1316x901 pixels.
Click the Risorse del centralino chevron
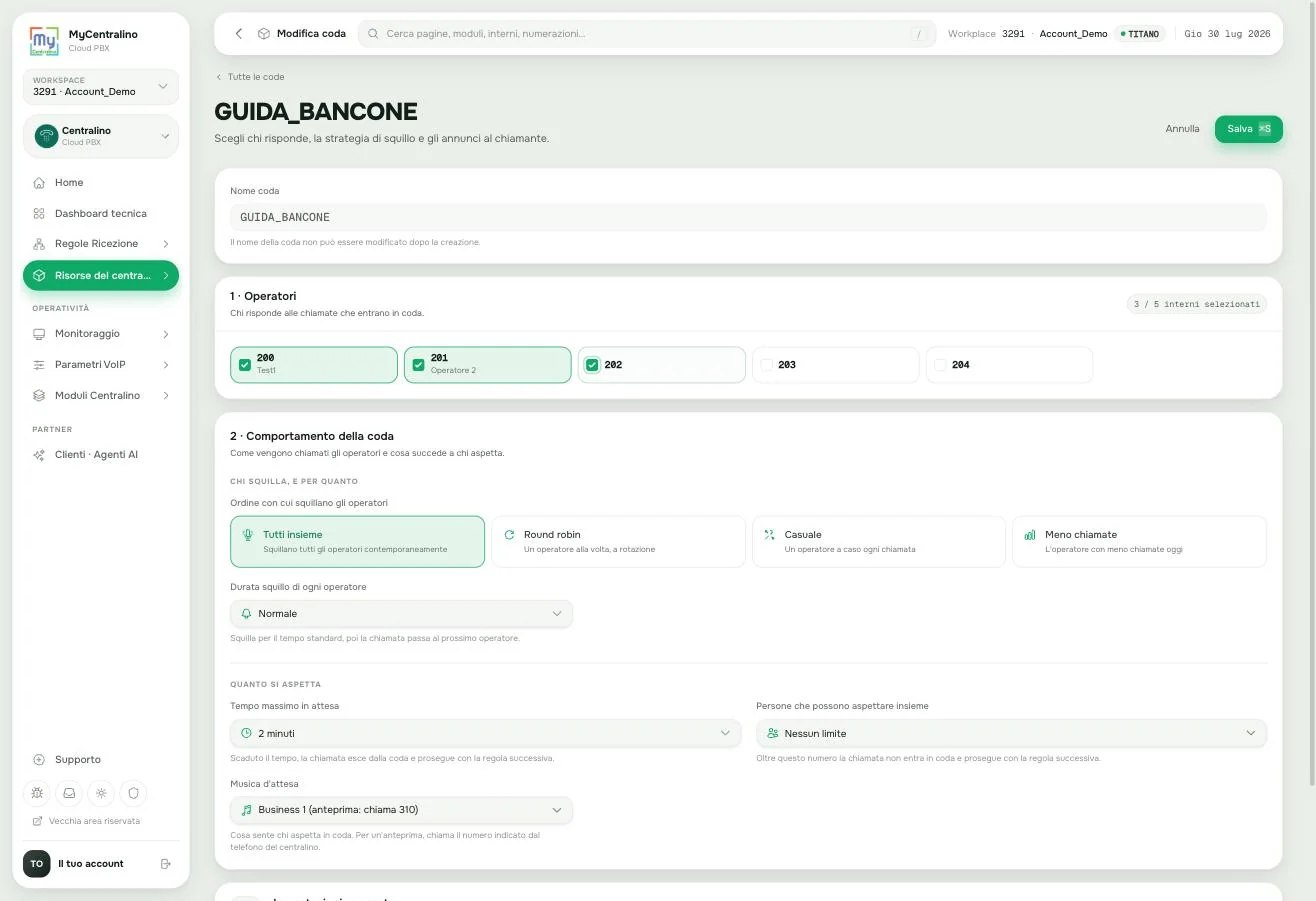point(166,275)
